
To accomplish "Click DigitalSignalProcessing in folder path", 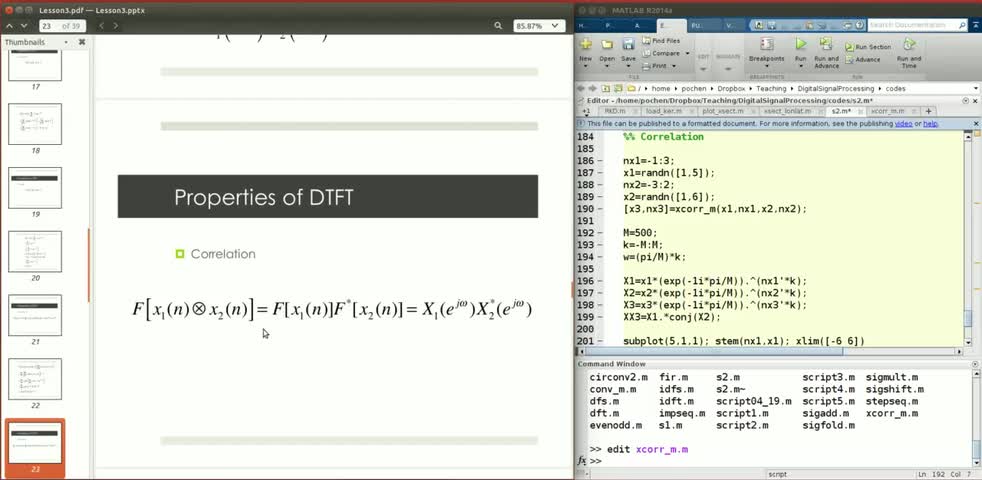I will tap(837, 89).
